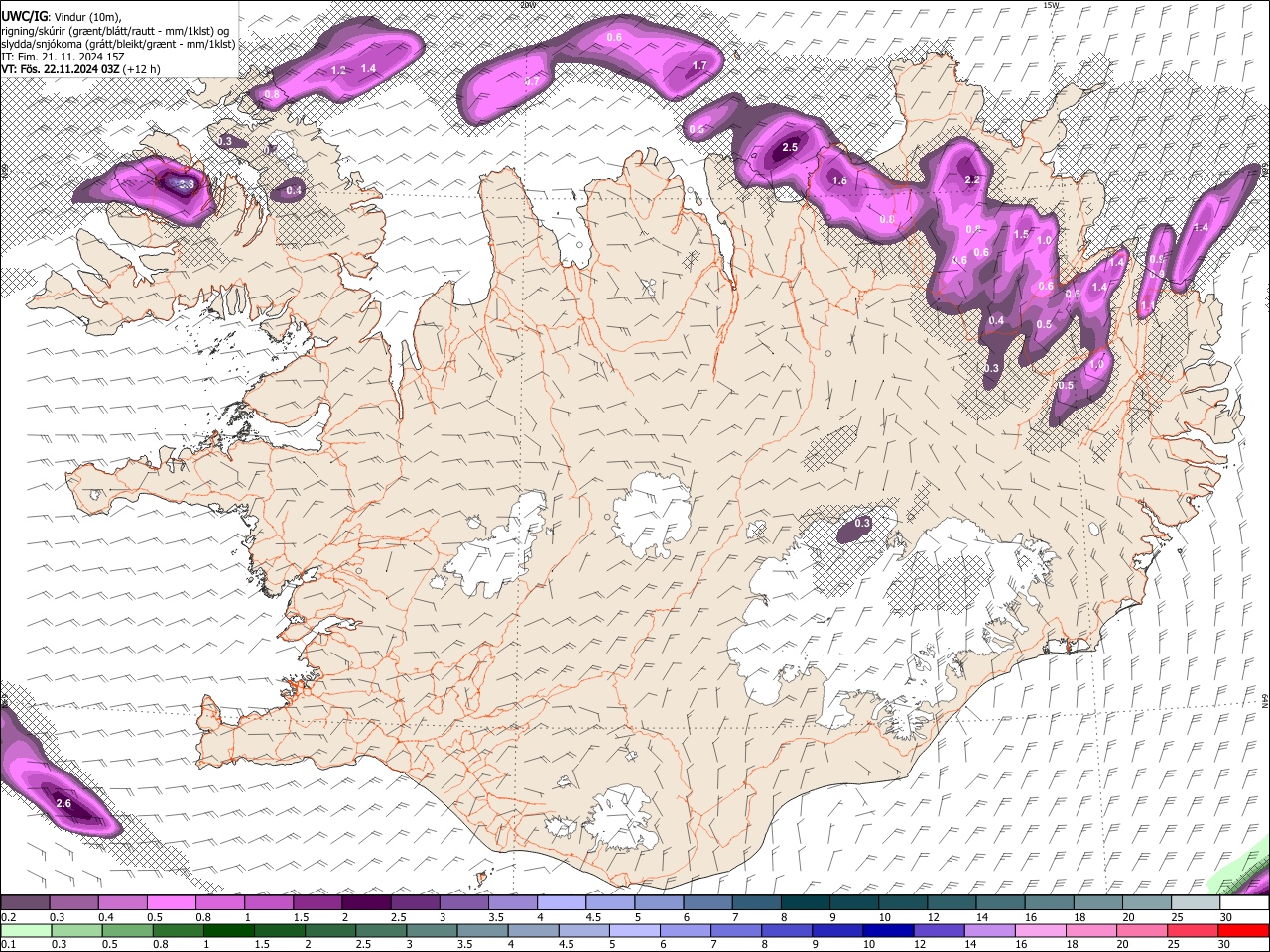
Task: Click the 'slydda/snjókoma' legend description line
Action: 118,44
